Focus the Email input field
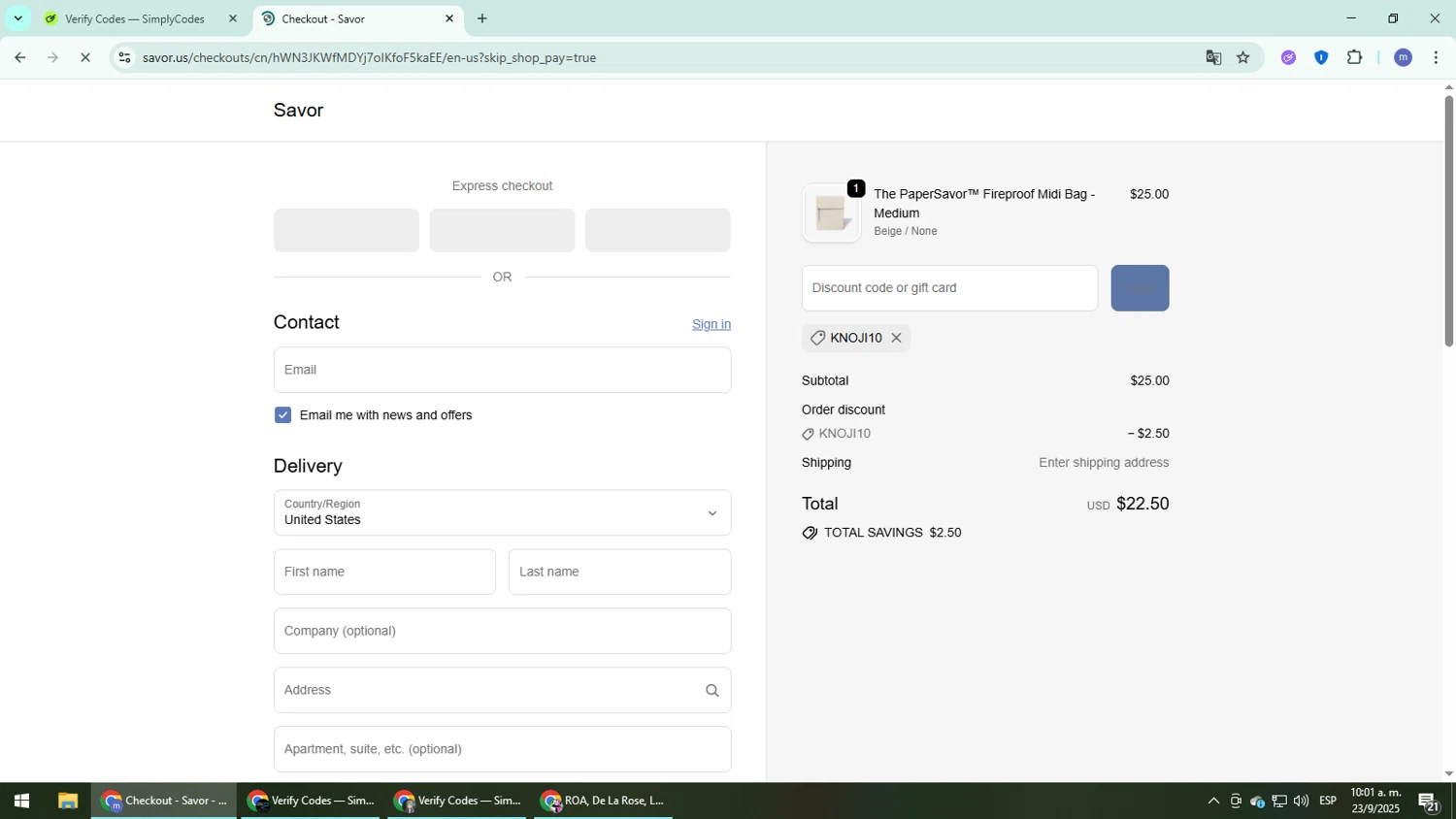 (502, 370)
